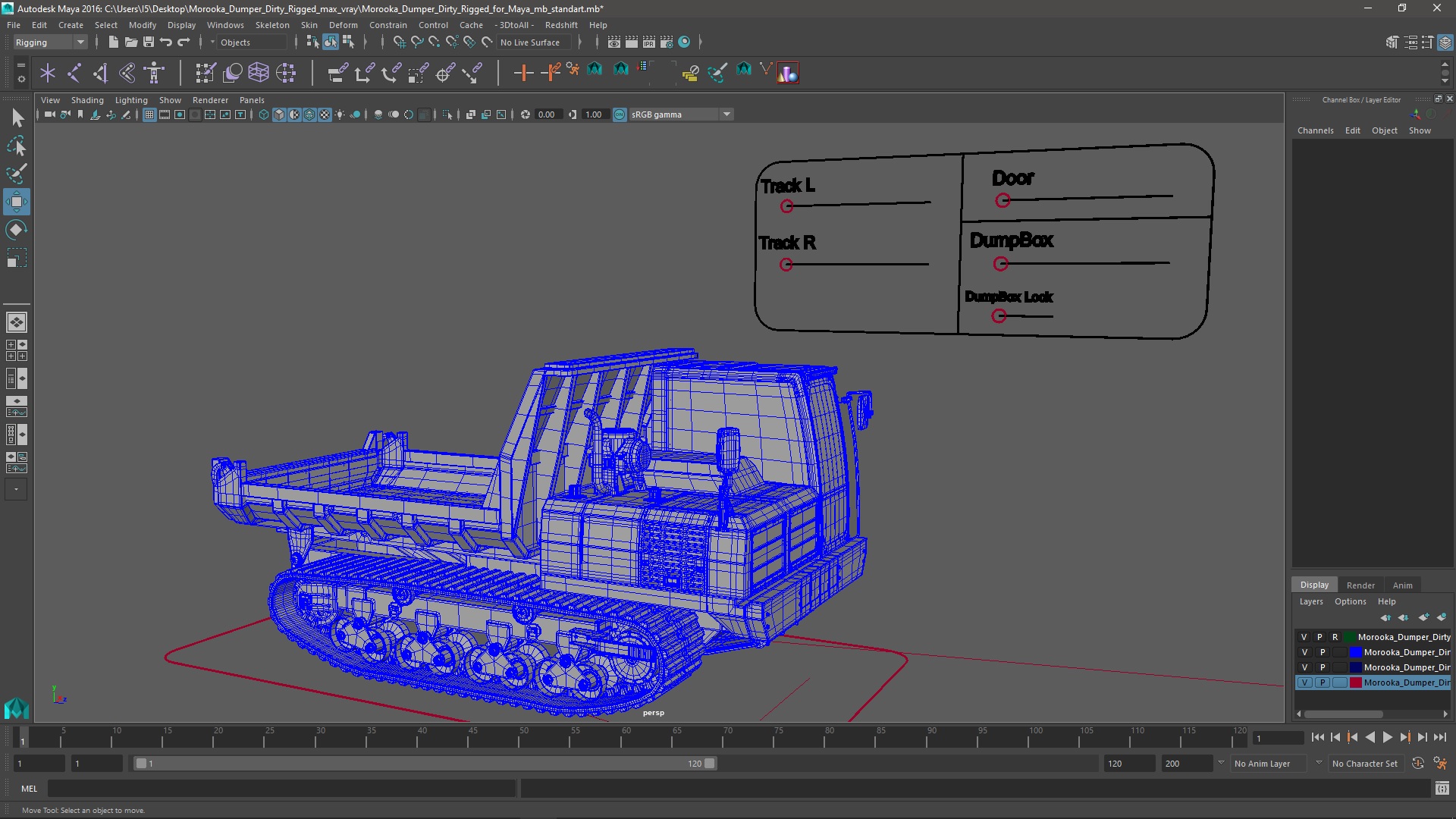Select the Rotate tool in the toolbox
Screen dimensions: 1456x819
coord(17,230)
